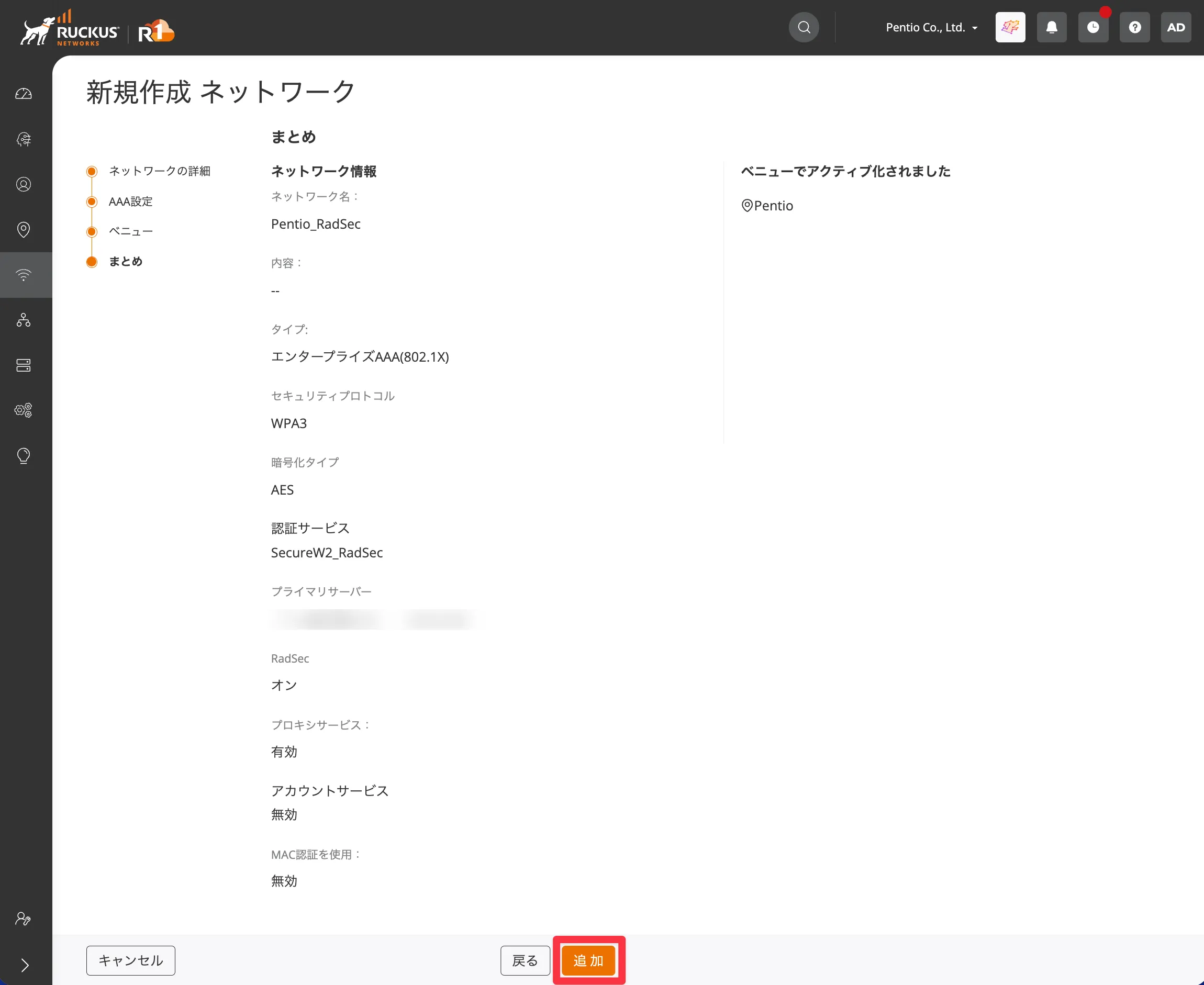Open the colorful AI assistant icon
This screenshot has width=1204, height=985.
pos(1010,27)
